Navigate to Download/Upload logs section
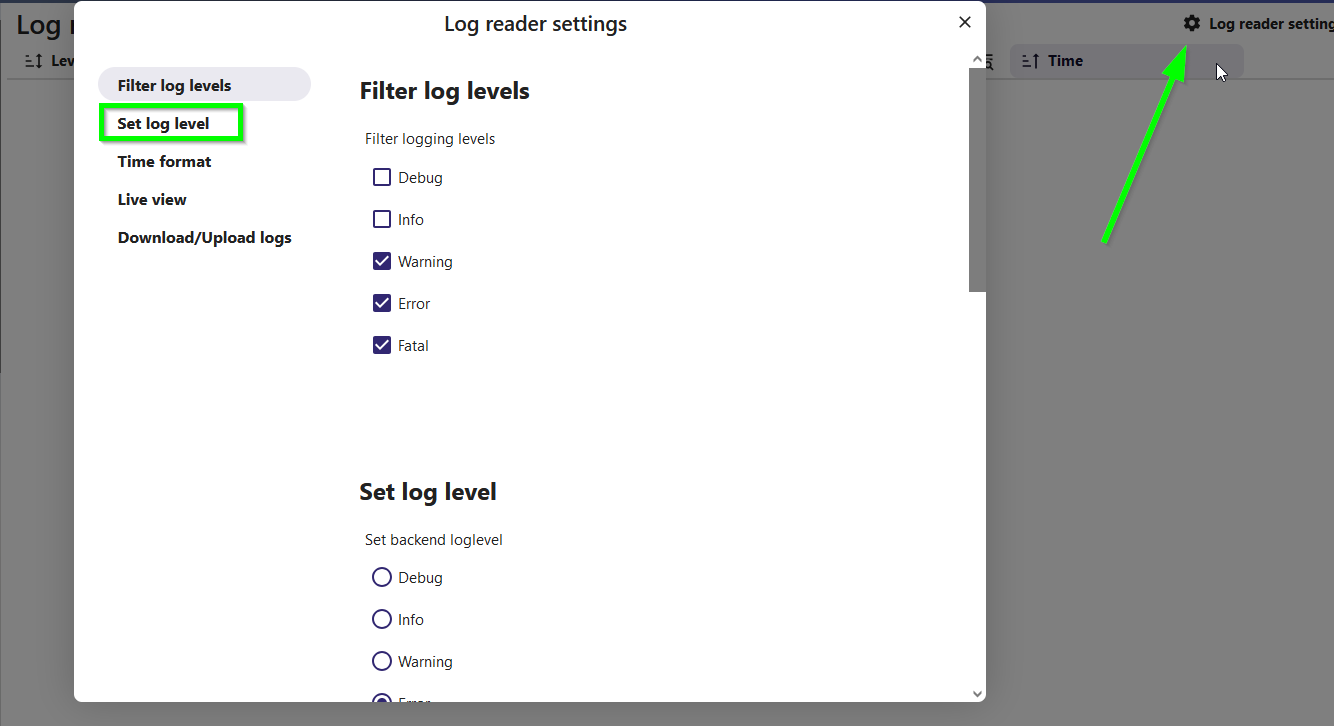1334x726 pixels. coord(205,238)
